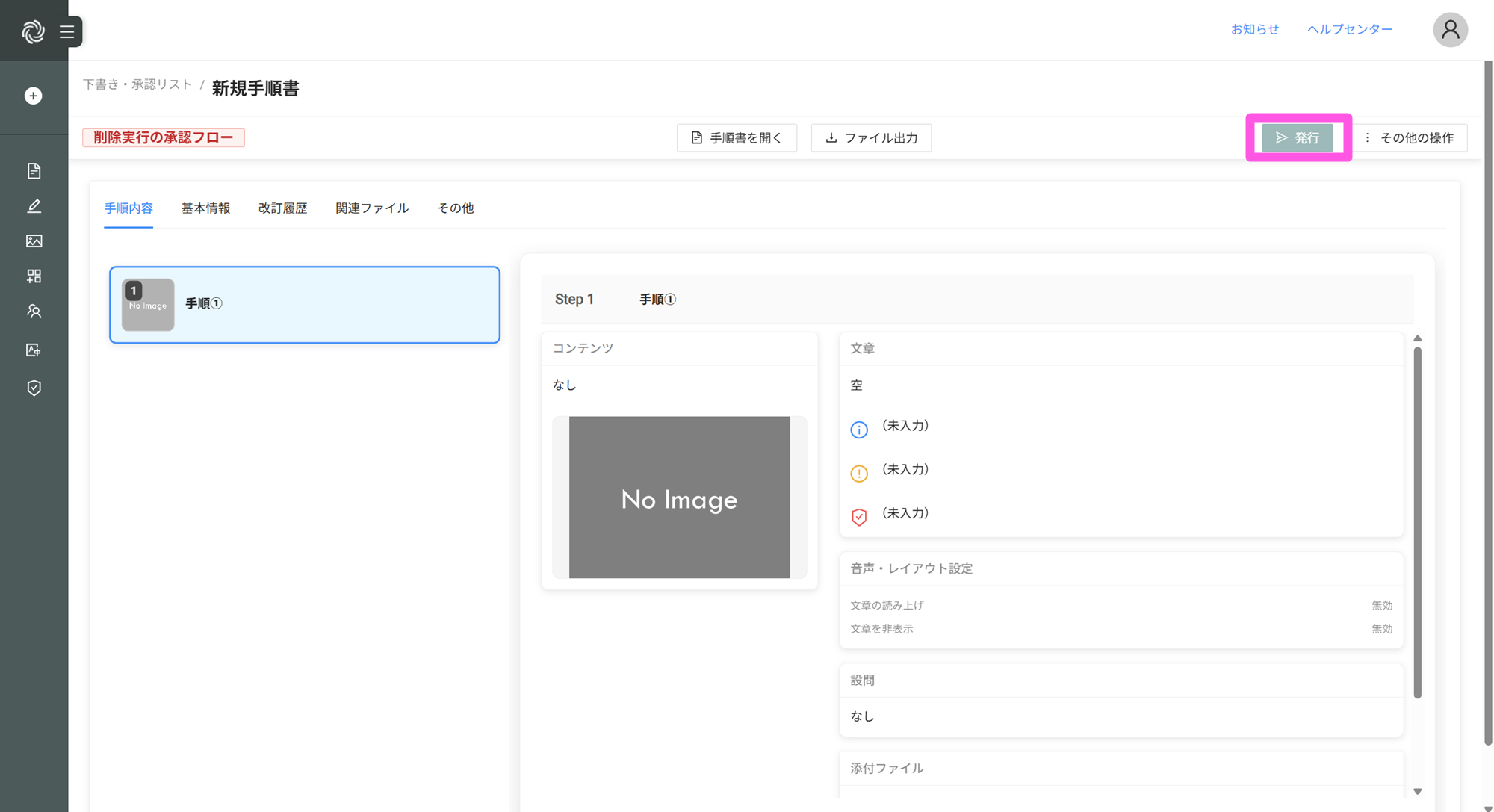1494x812 pixels.
Task: Click the 発行 publish button
Action: (x=1298, y=138)
